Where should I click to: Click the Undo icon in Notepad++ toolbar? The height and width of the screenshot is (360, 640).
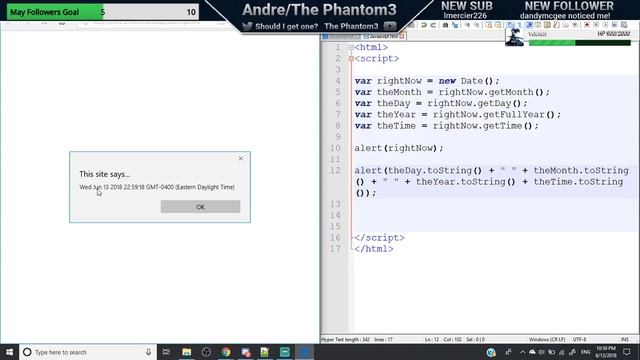coord(423,25)
